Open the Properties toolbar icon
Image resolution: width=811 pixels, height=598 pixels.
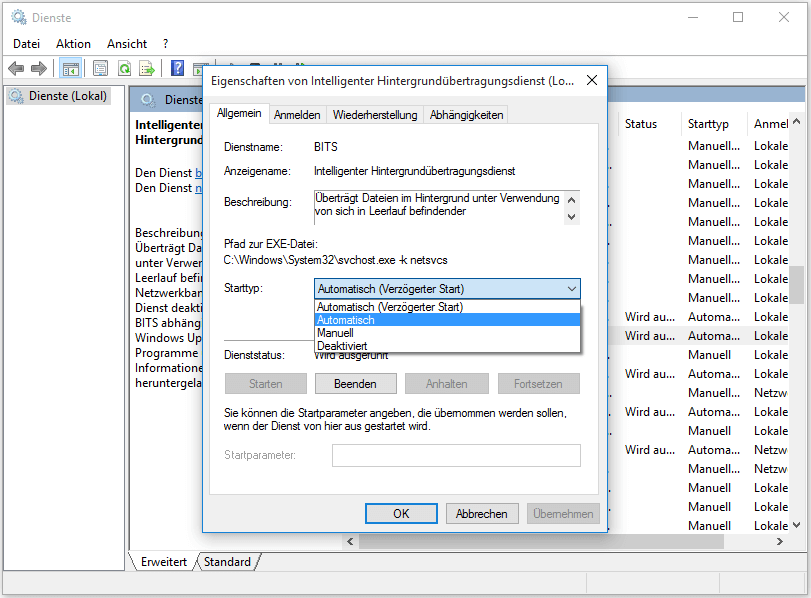(100, 68)
